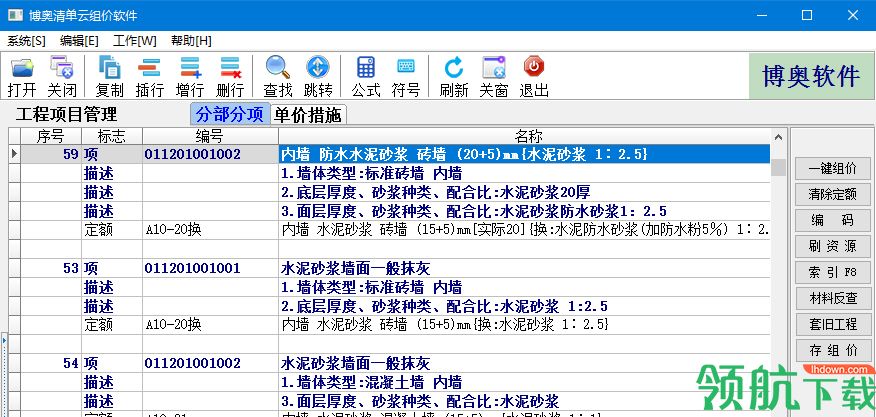This screenshot has height=417, width=876.
Task: Click the 博奥软件 logo banner
Action: click(x=811, y=77)
